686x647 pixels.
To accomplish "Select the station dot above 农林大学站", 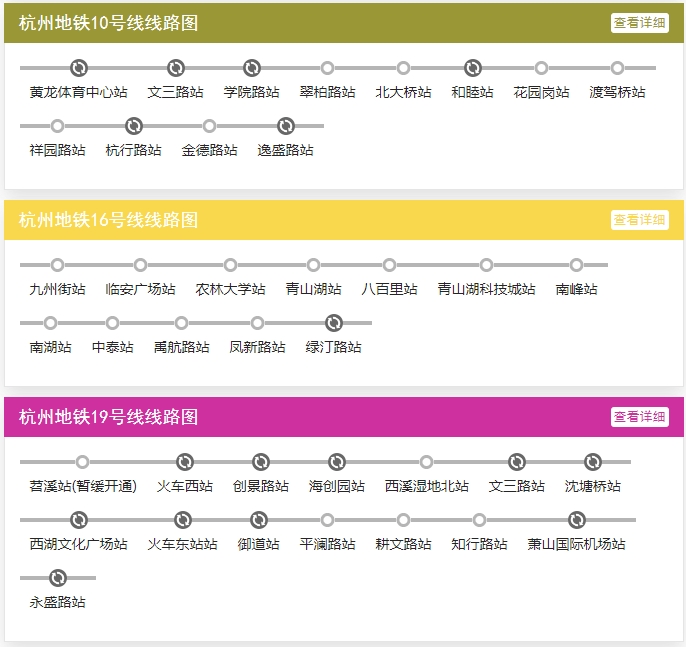I will [x=230, y=265].
